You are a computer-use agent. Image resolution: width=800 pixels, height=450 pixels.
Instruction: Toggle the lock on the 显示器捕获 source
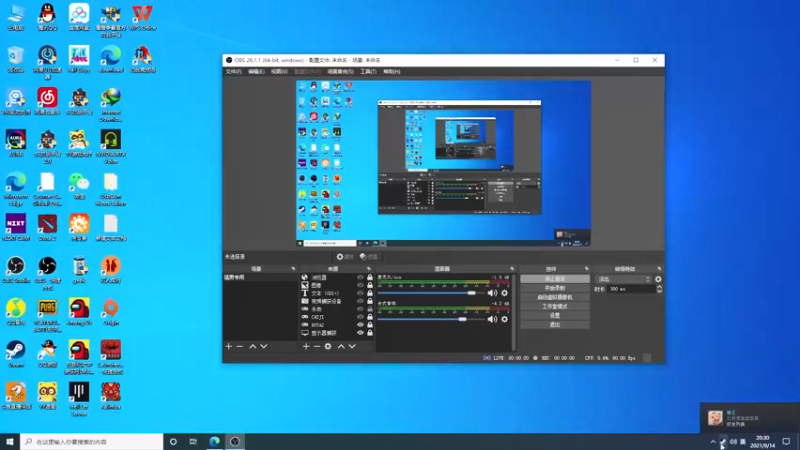click(x=370, y=333)
